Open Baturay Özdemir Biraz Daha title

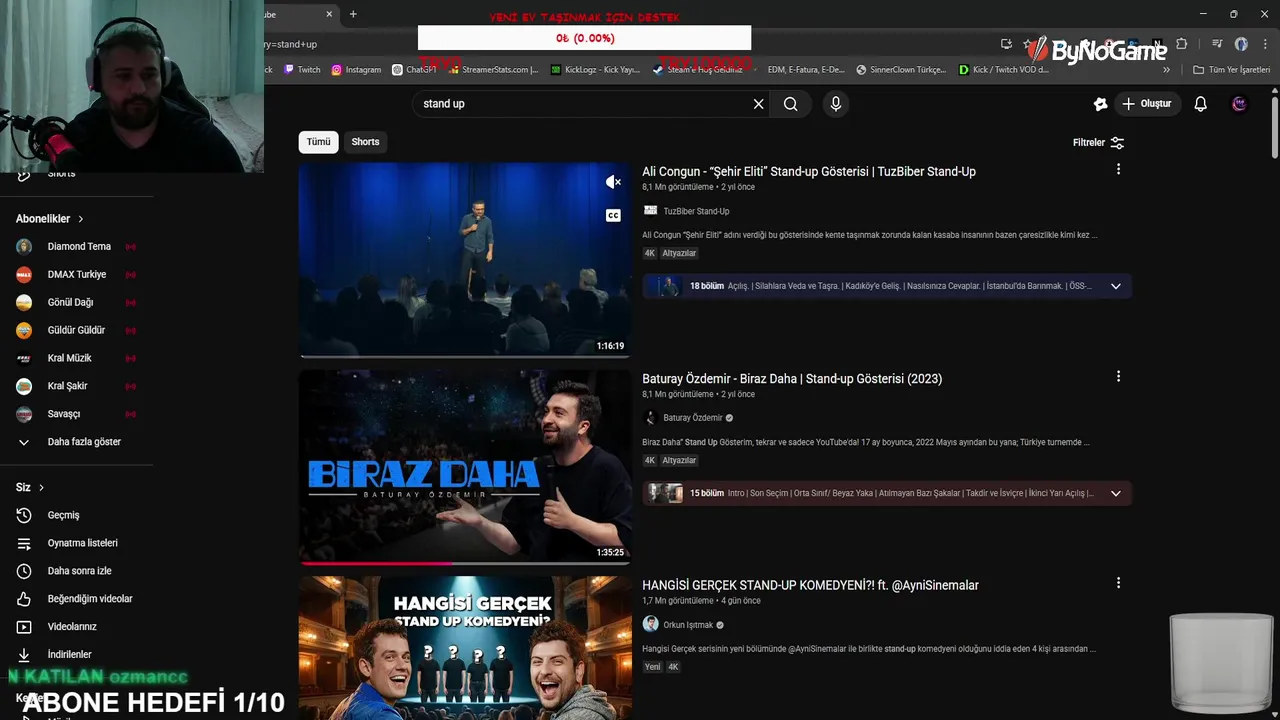792,378
